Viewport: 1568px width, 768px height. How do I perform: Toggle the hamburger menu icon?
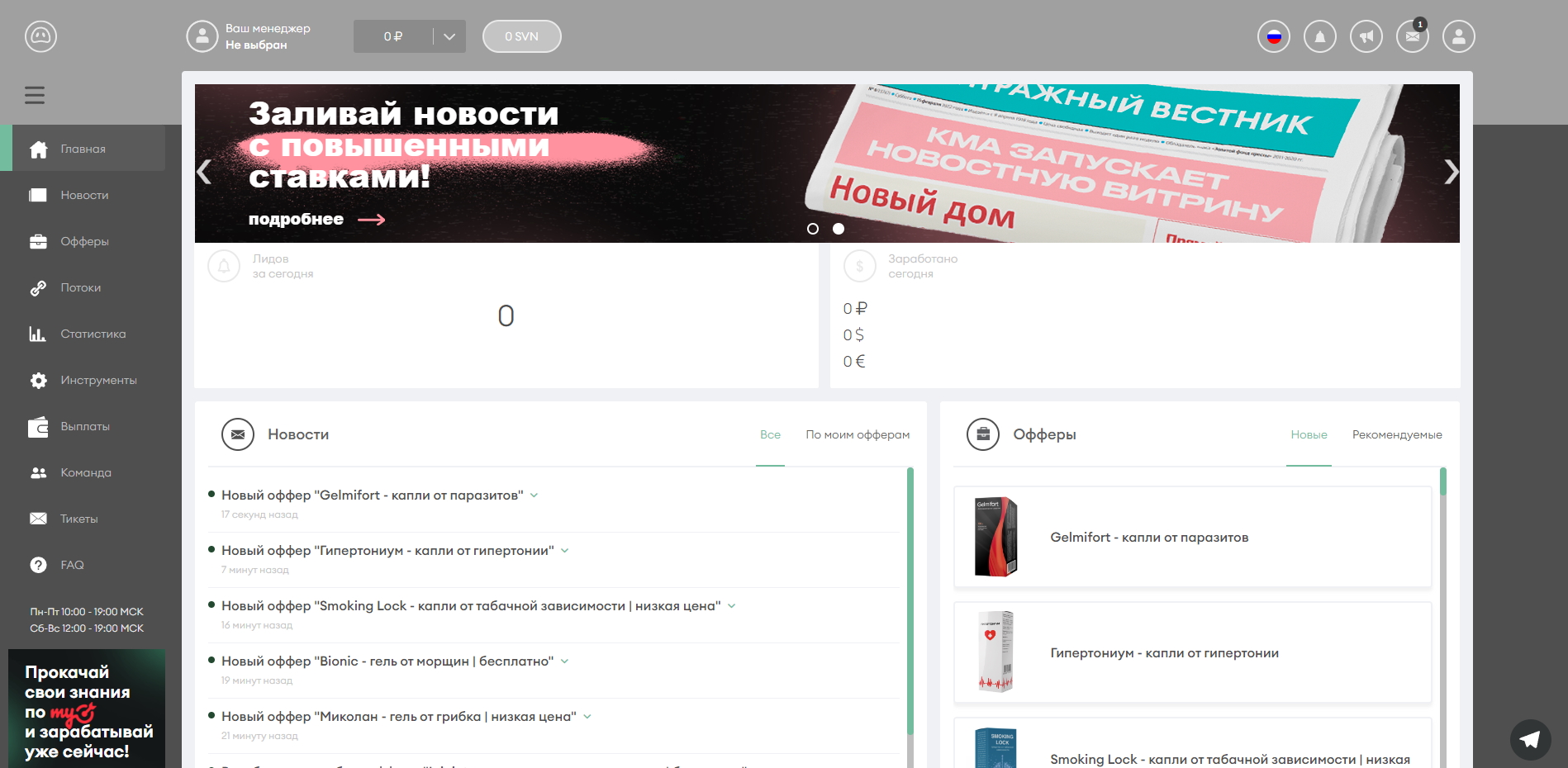(35, 95)
